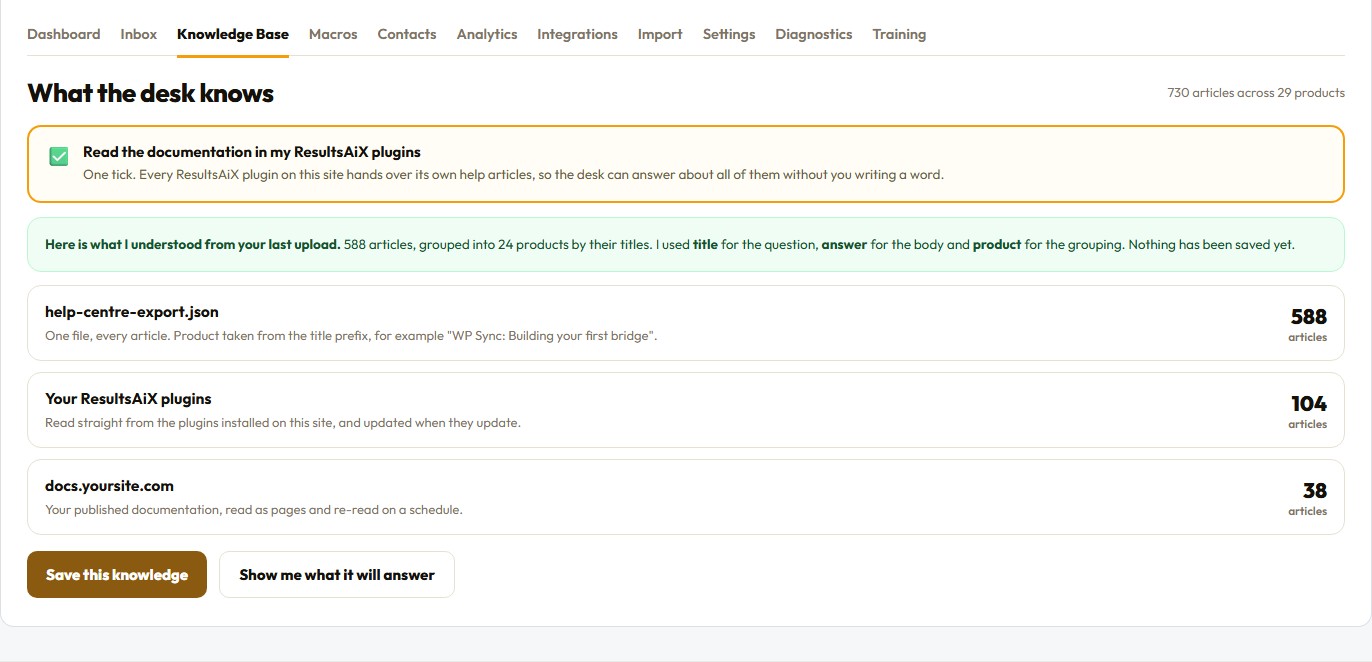Click the 38 articles count
Viewport: 1372px width, 662px height.
[1308, 498]
